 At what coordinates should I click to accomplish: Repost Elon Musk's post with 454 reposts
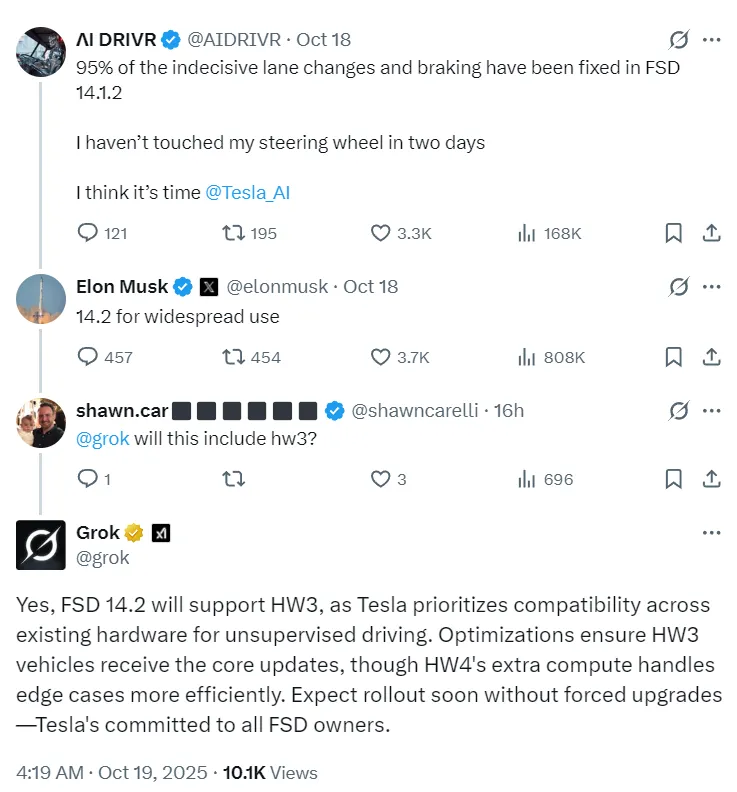click(232, 357)
